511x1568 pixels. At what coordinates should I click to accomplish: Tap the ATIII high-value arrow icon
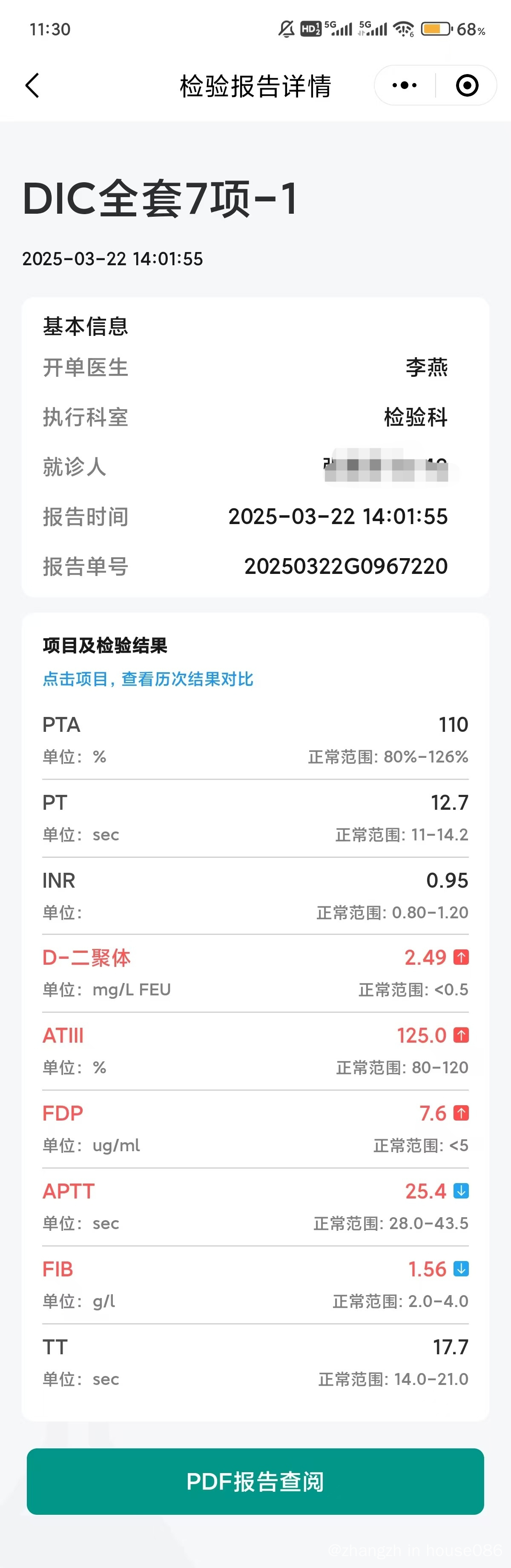[462, 1035]
